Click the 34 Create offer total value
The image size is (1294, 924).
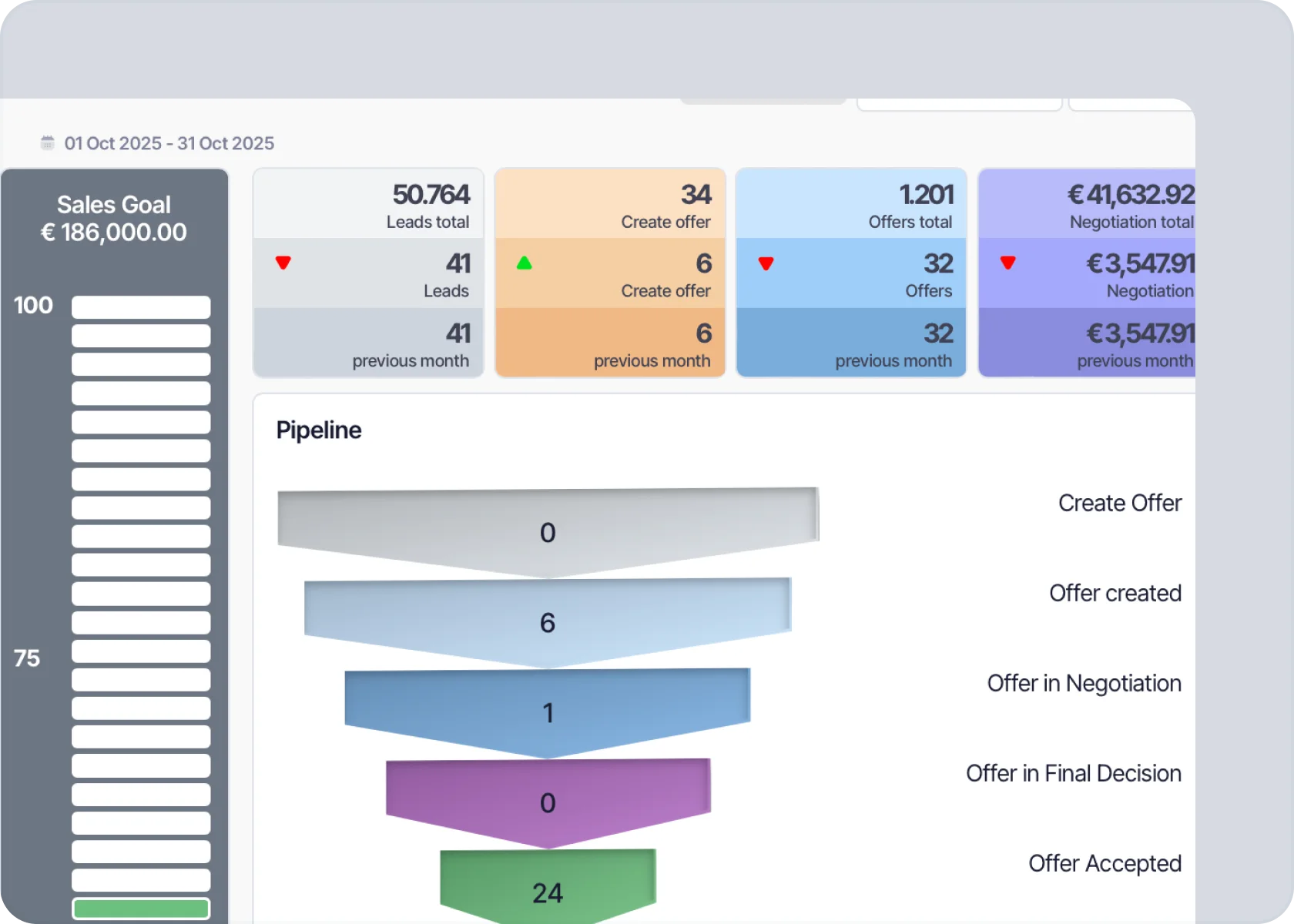pos(696,195)
